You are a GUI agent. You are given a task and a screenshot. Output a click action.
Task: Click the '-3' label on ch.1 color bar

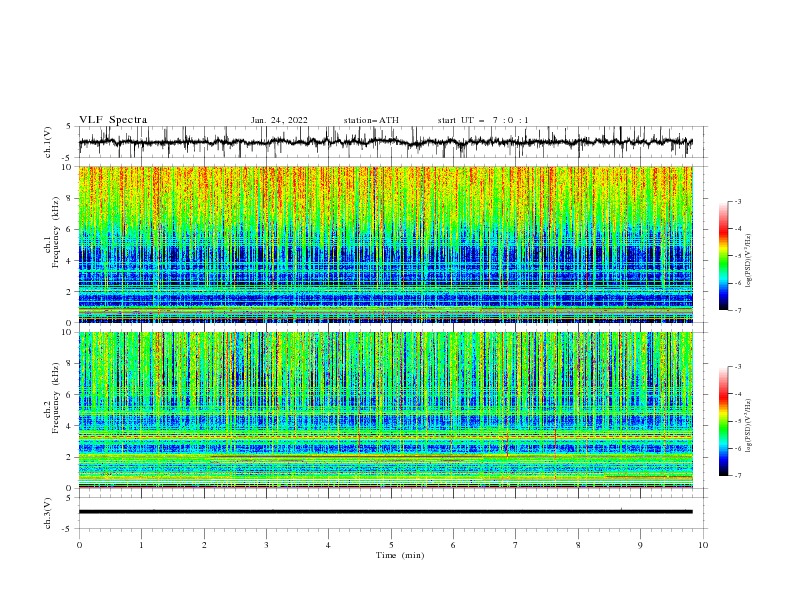[x=737, y=201]
